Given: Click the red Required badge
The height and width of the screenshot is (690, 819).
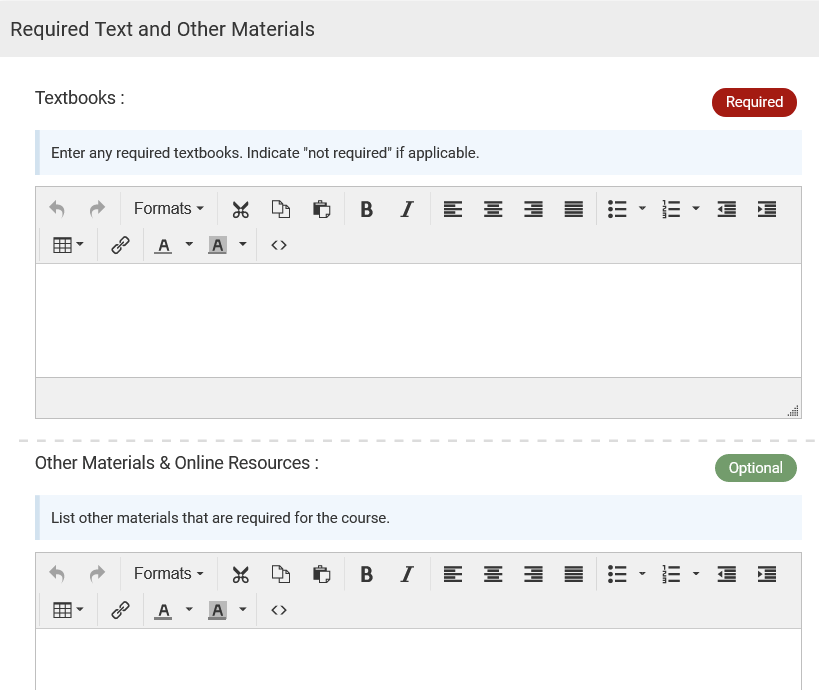Looking at the screenshot, I should (754, 102).
